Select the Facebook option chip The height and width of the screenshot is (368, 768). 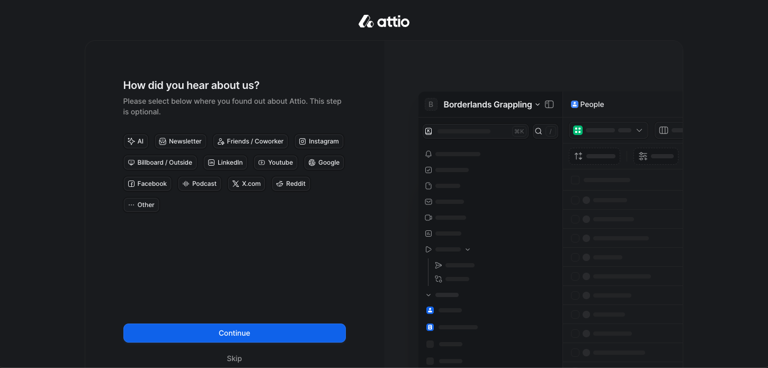147,184
